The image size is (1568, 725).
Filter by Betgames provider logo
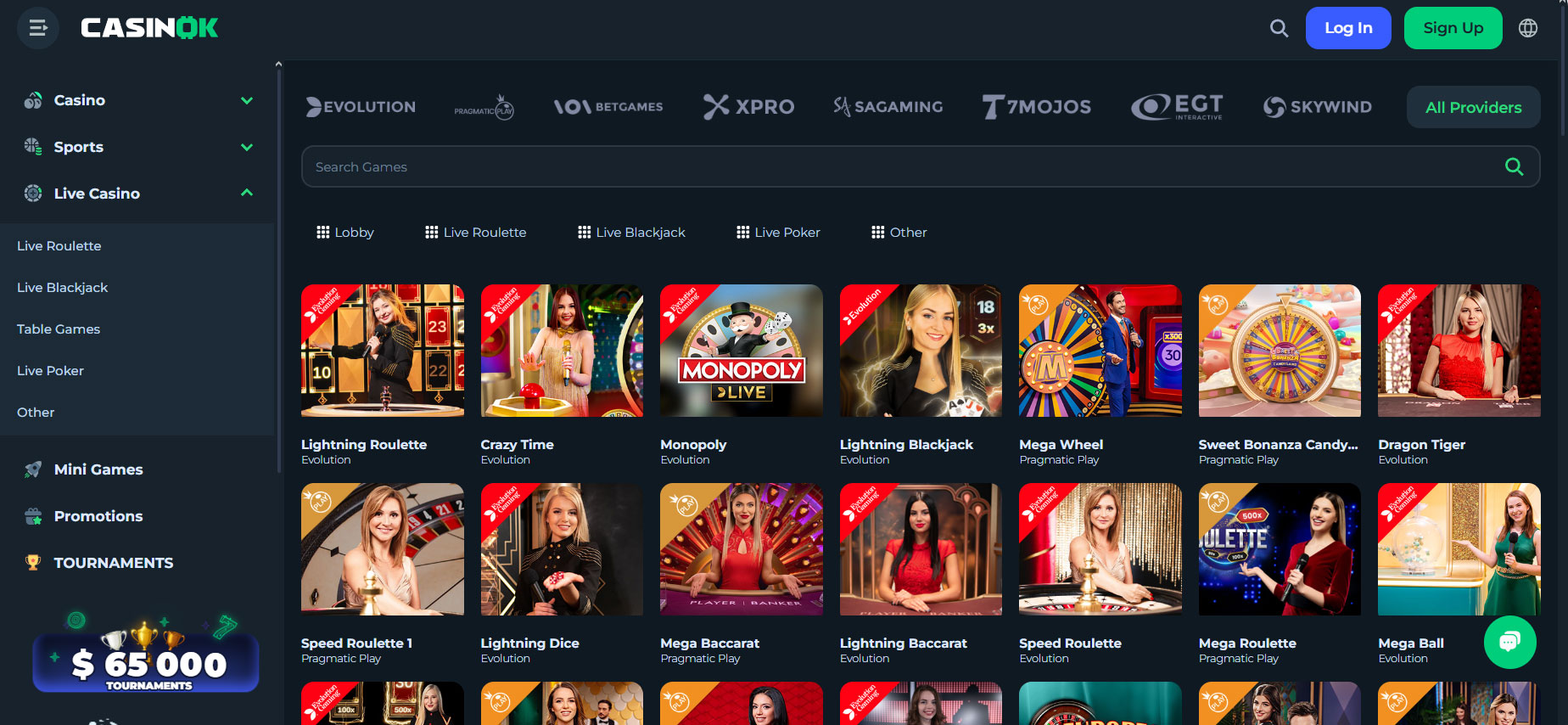[x=608, y=107]
